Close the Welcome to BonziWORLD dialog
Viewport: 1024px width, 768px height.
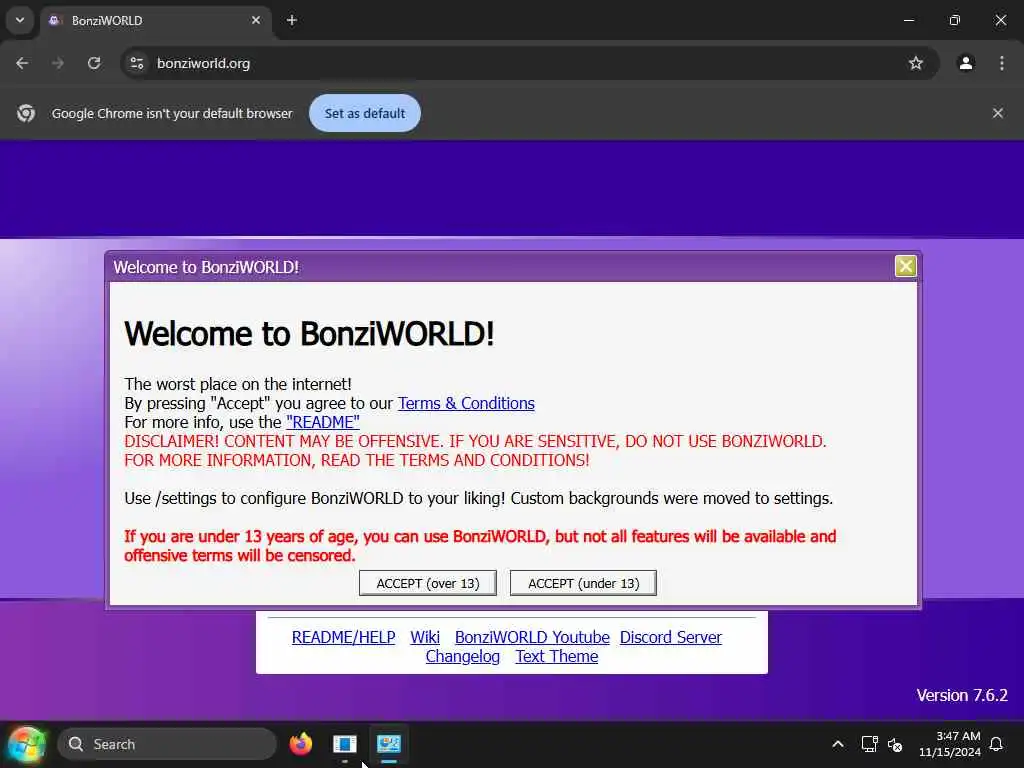coord(905,266)
